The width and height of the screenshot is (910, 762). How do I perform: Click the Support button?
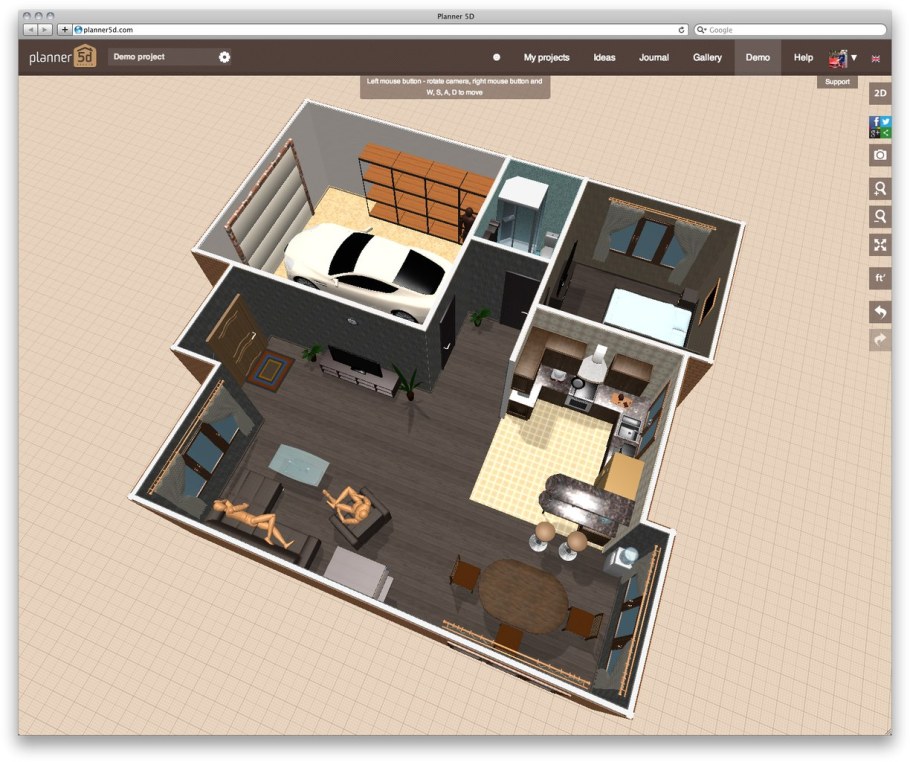click(837, 81)
